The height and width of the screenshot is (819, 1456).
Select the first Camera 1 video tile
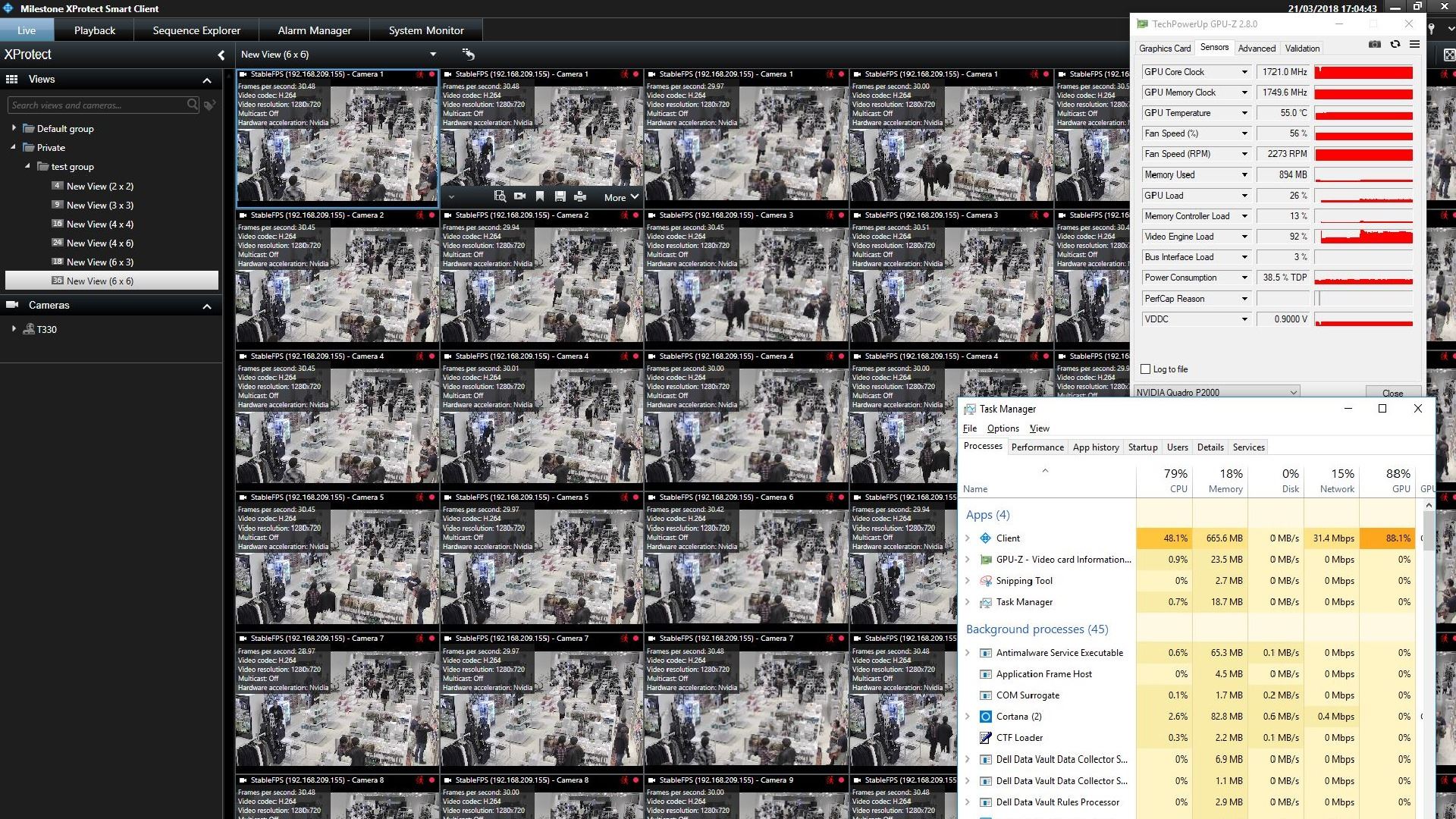(x=337, y=137)
